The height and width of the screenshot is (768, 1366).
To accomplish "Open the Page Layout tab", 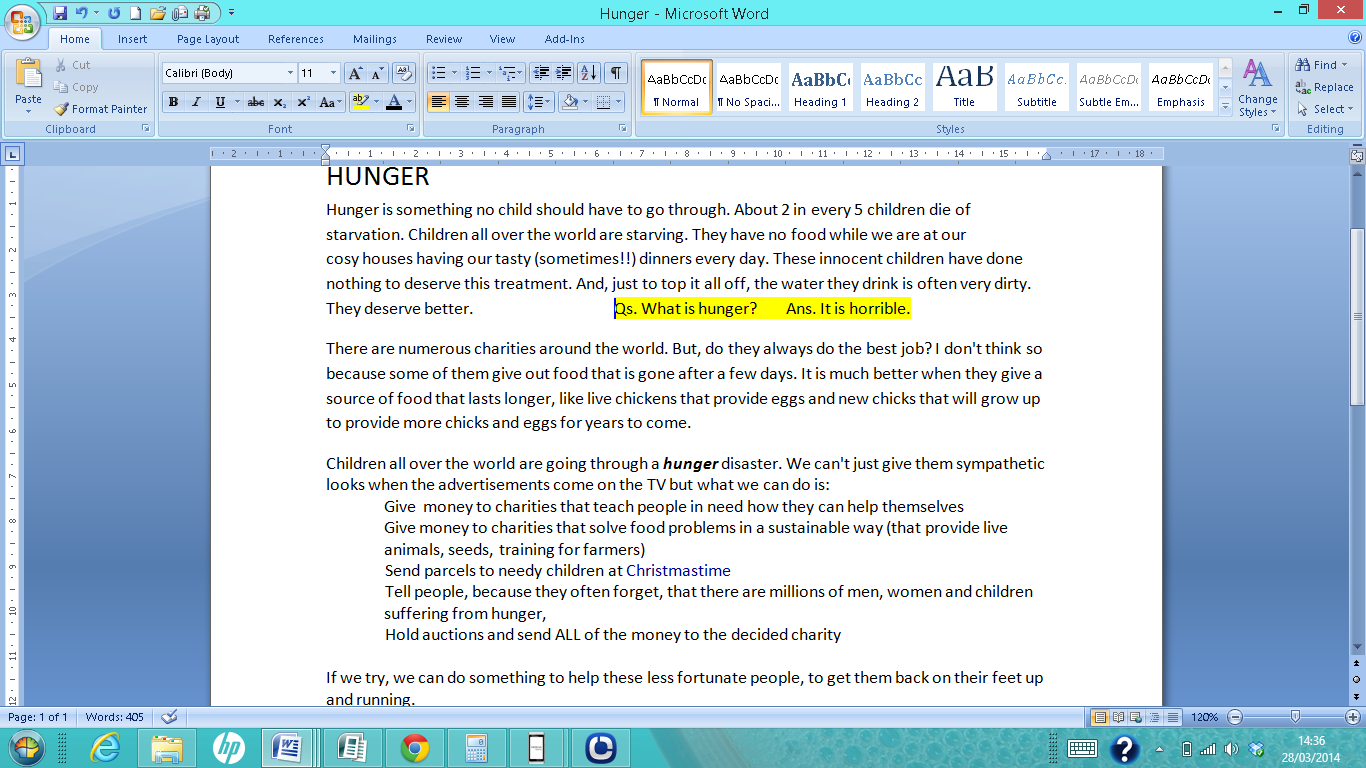I will (x=208, y=39).
